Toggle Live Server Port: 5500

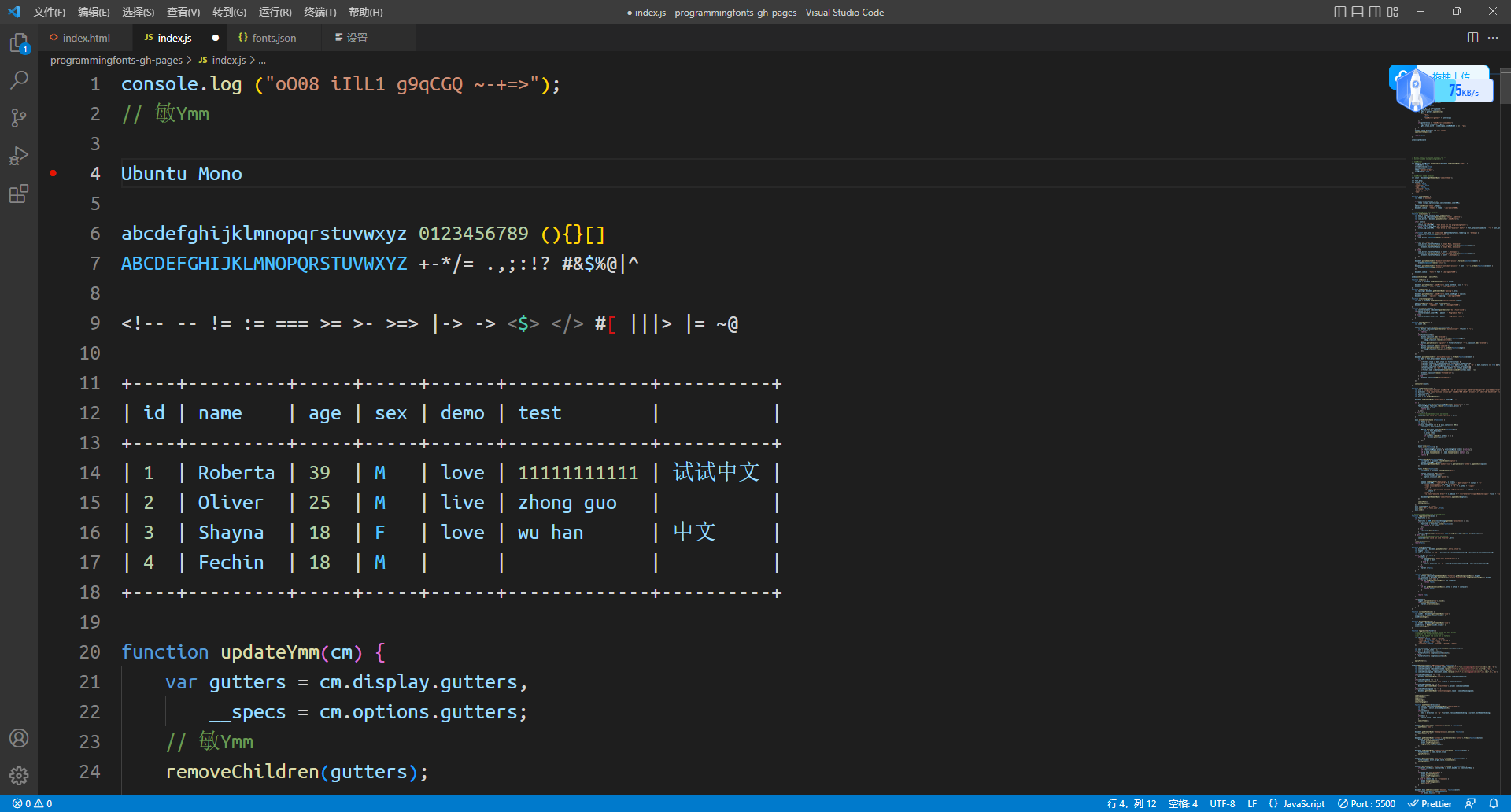click(x=1367, y=803)
